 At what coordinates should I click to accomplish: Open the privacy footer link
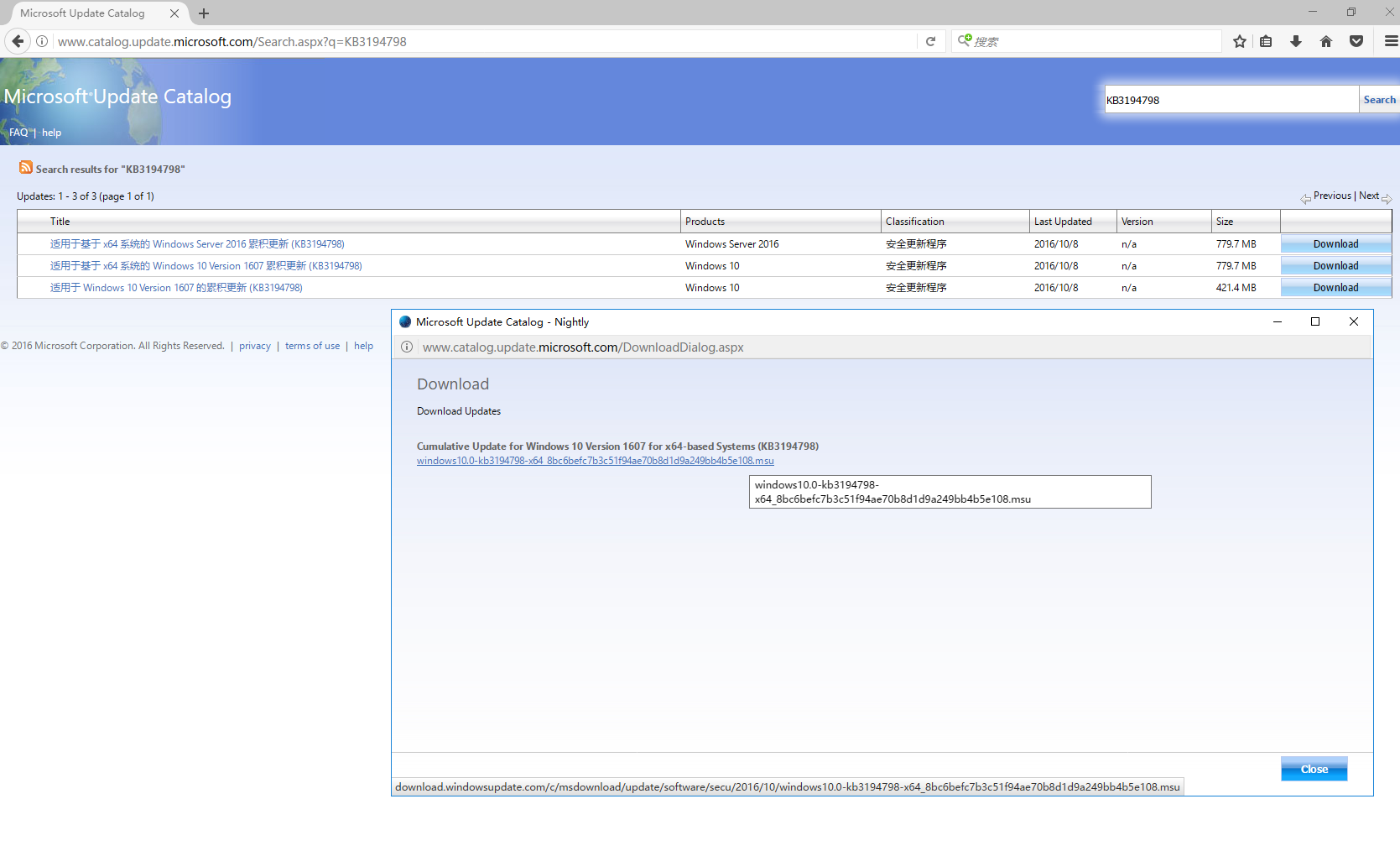pos(255,346)
